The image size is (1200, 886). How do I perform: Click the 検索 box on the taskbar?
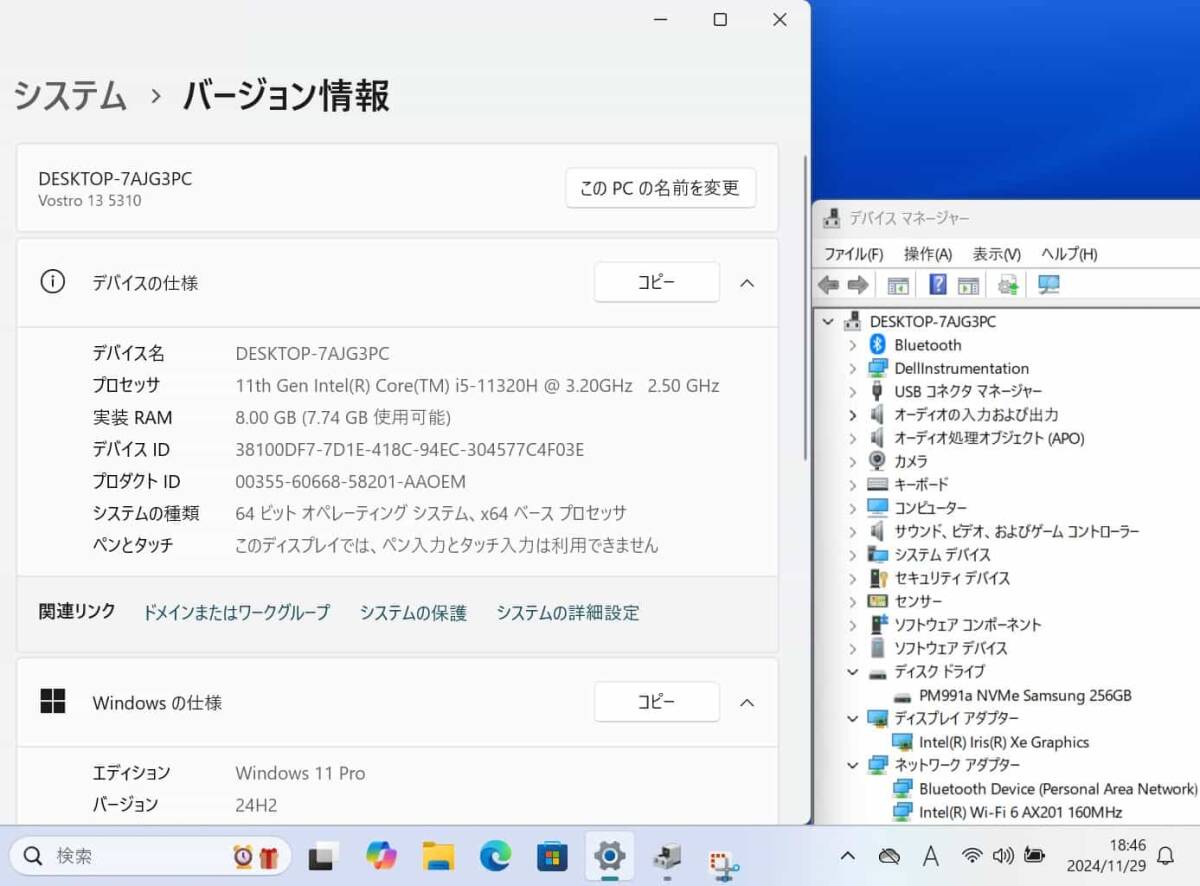pyautogui.click(x=150, y=856)
